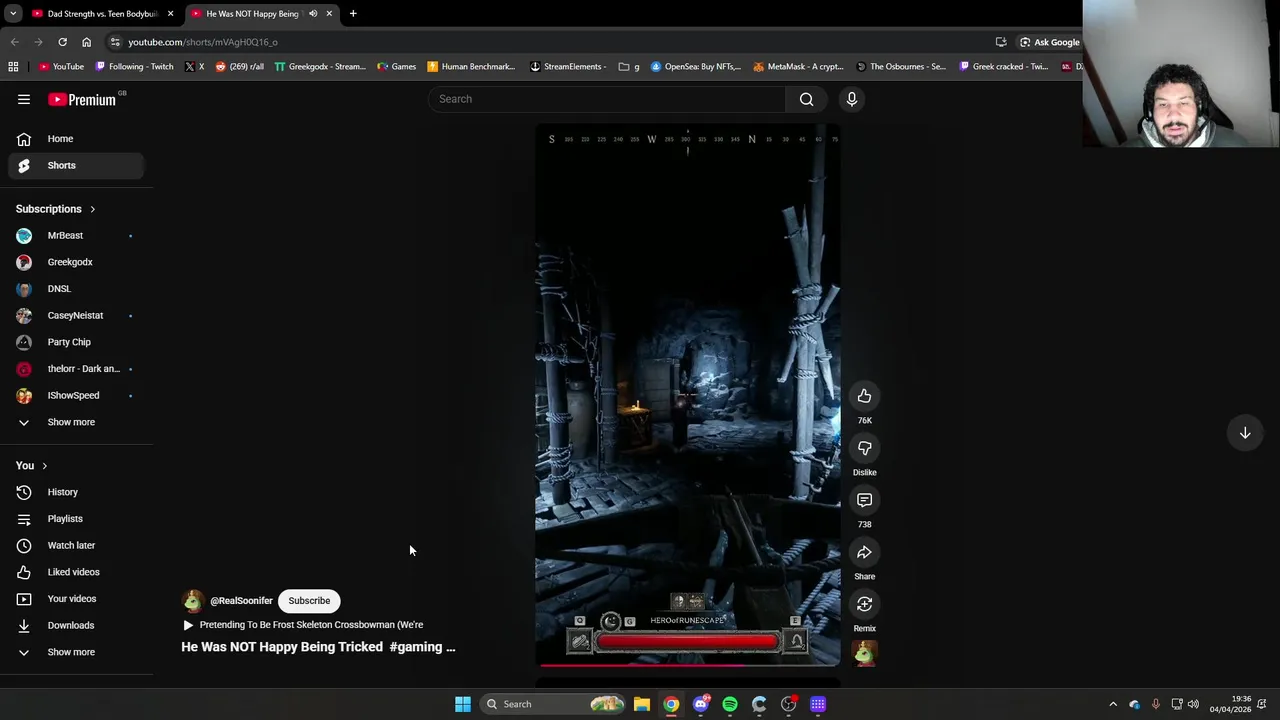Open the YouTube hamburger guide menu
The image size is (1280, 720).
point(24,99)
